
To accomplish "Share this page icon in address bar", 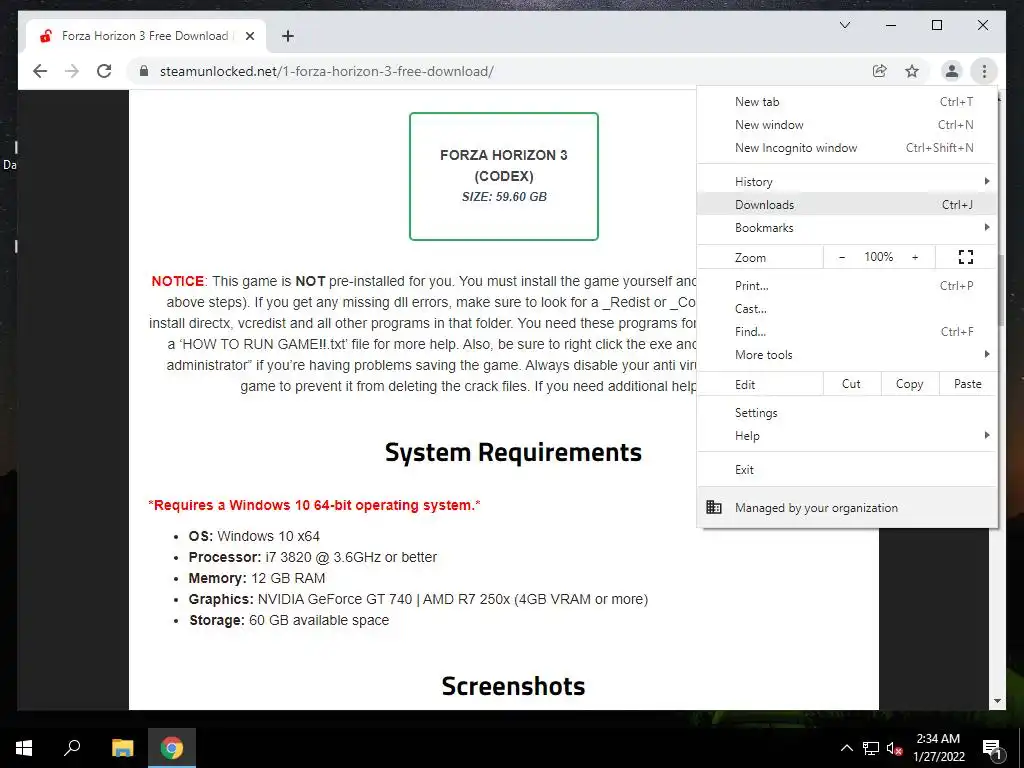I will click(x=880, y=71).
